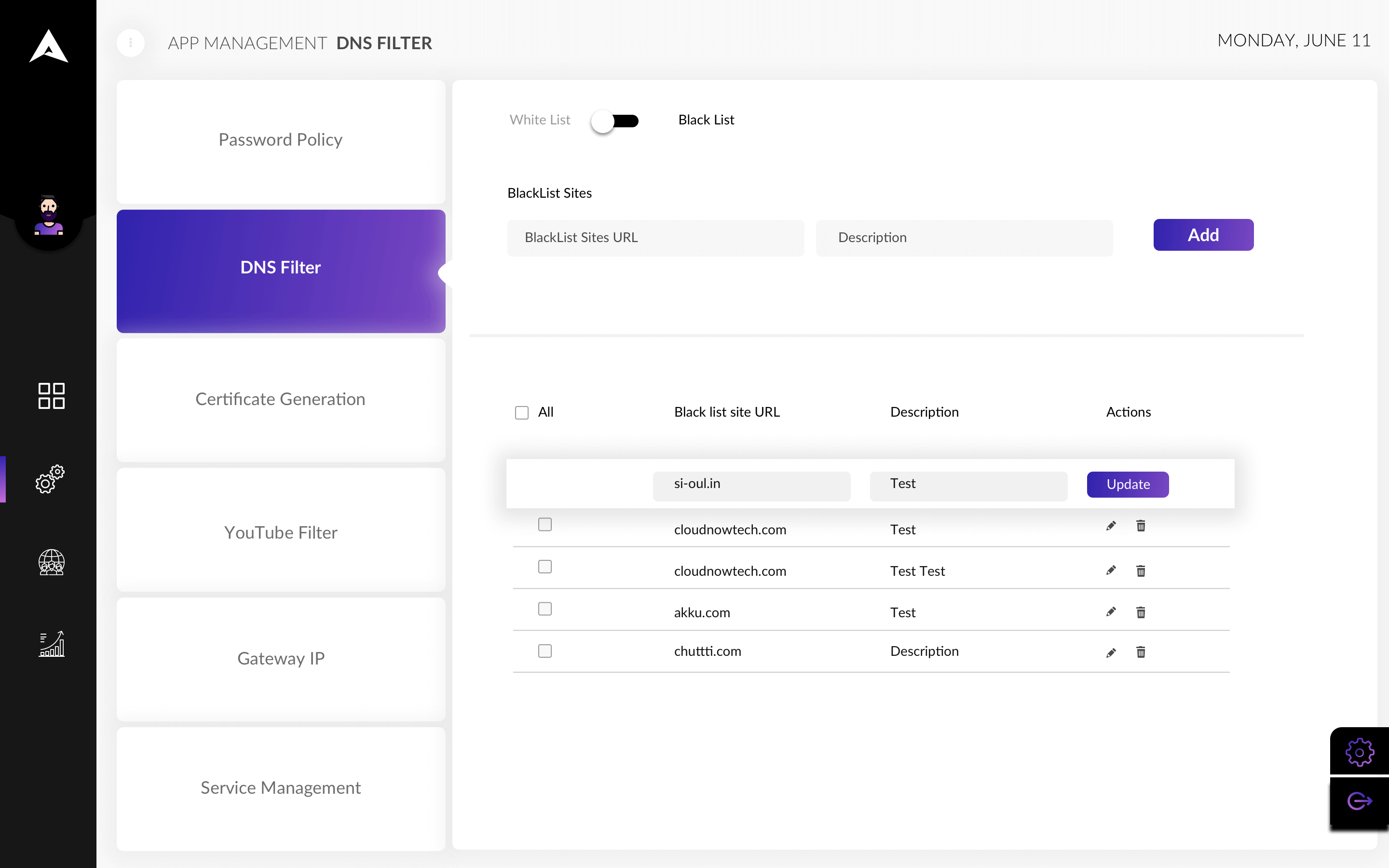
Task: Click the Update button for si-oul.in
Action: (x=1128, y=484)
